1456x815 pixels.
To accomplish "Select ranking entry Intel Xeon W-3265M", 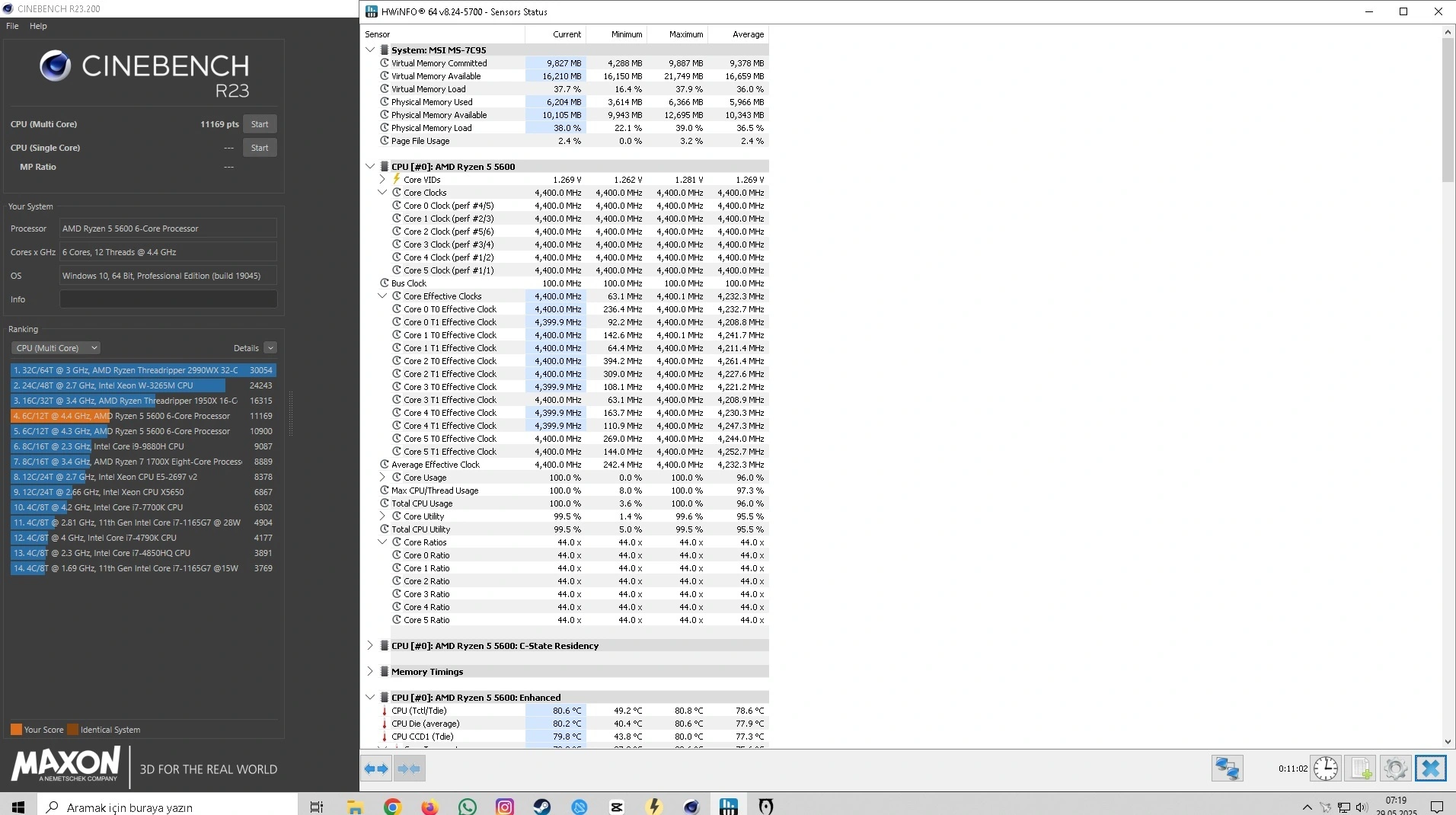I will (x=143, y=385).
